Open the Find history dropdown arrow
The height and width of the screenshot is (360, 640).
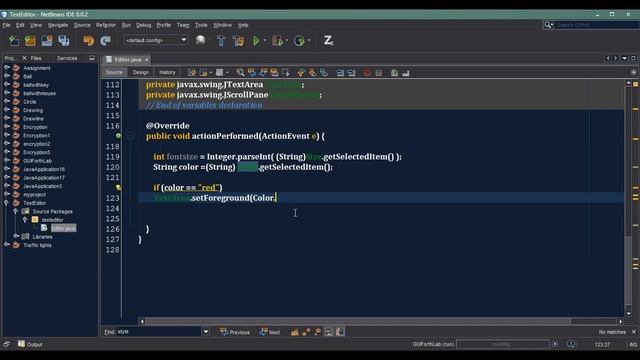(x=206, y=332)
